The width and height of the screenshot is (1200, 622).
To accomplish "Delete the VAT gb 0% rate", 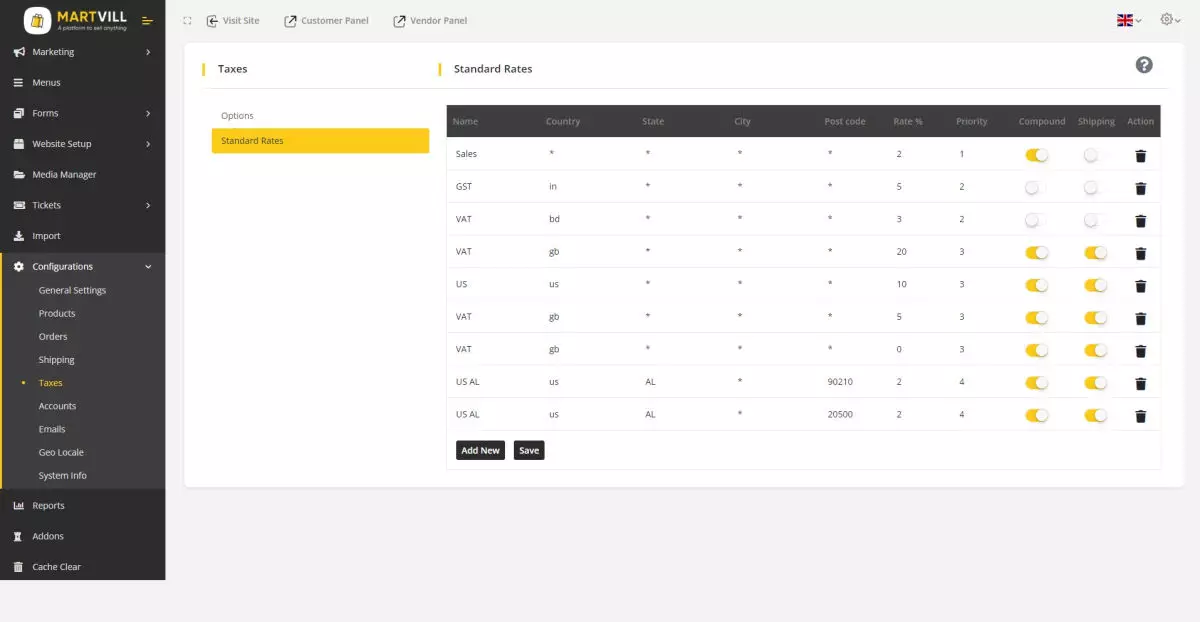I will pos(1140,351).
